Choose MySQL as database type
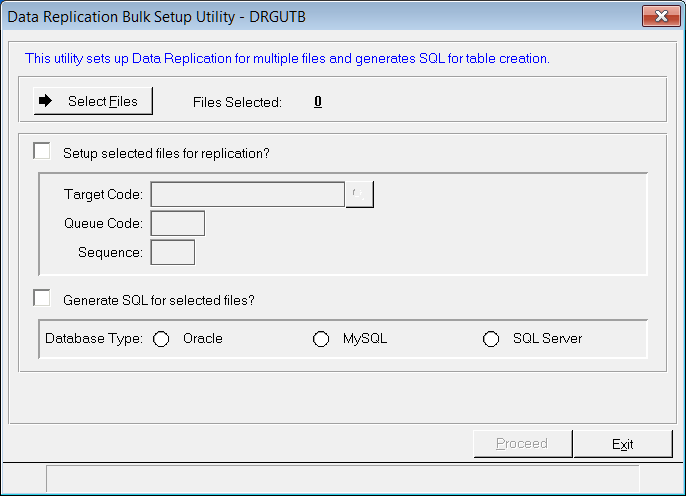 click(x=321, y=339)
